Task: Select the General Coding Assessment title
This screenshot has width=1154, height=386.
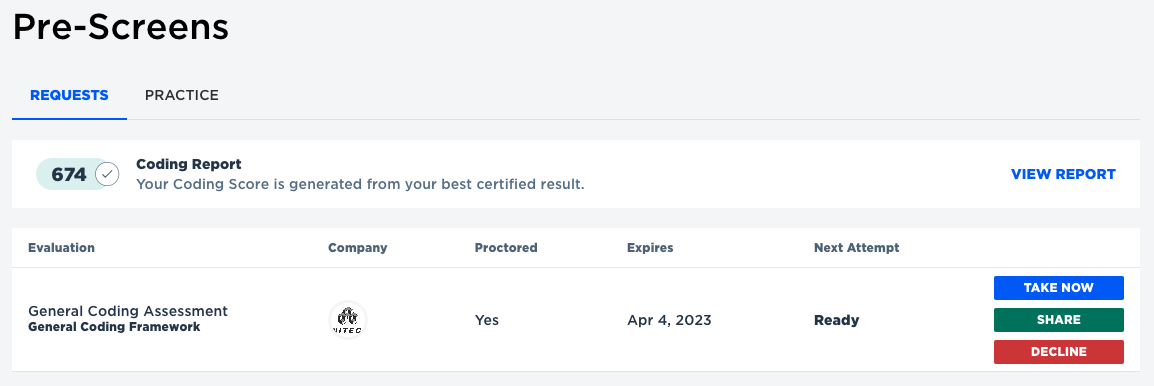Action: point(128,311)
